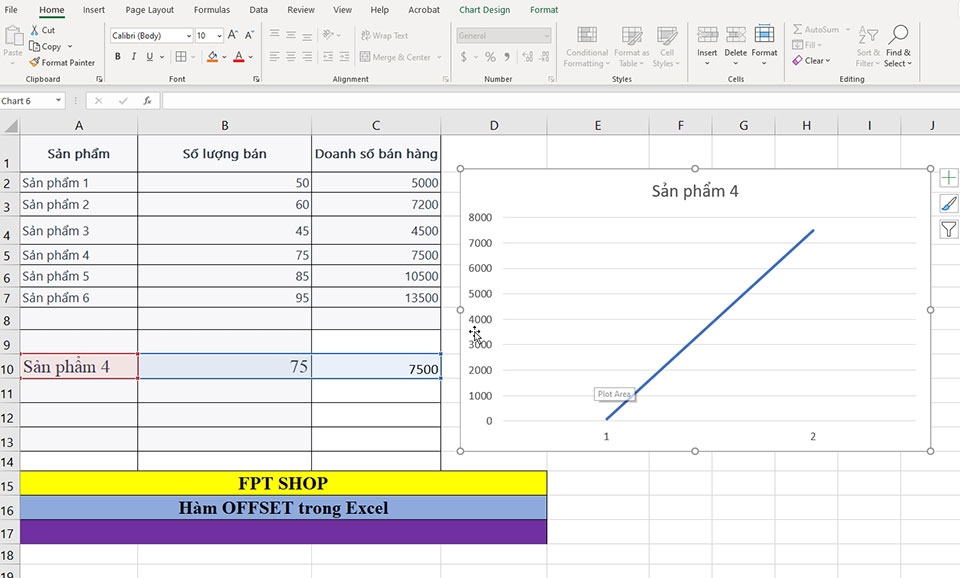Apply percent style

[x=490, y=57]
